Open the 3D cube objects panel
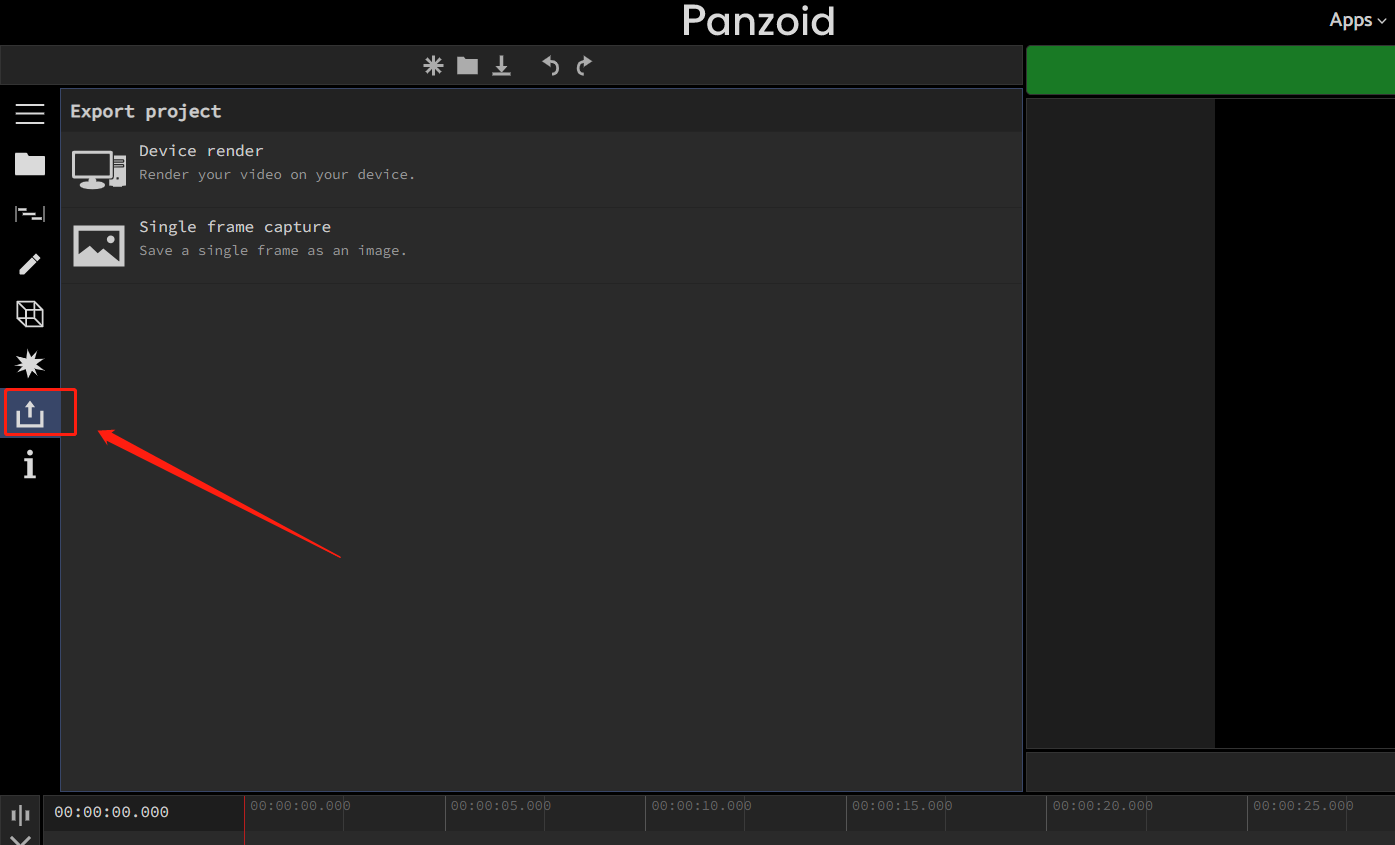 (x=30, y=313)
